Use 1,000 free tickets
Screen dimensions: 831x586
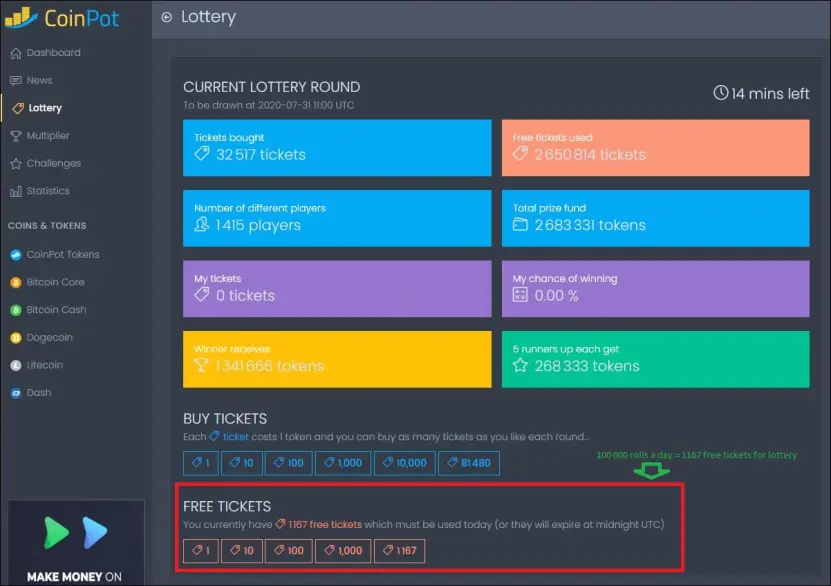click(x=343, y=551)
